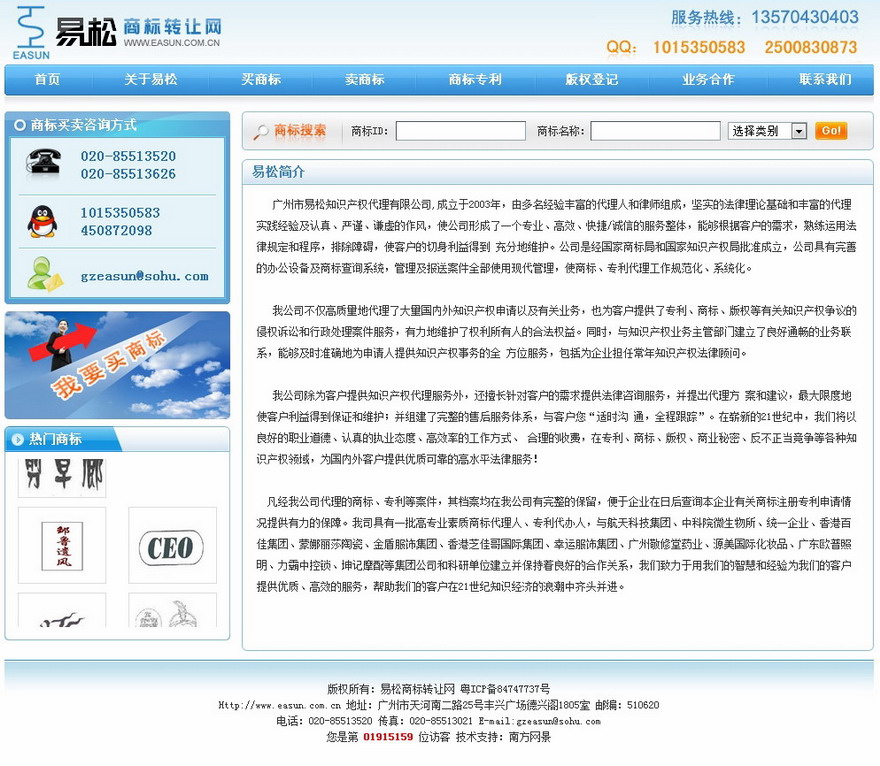Click the 商标名称 input field

[x=656, y=131]
